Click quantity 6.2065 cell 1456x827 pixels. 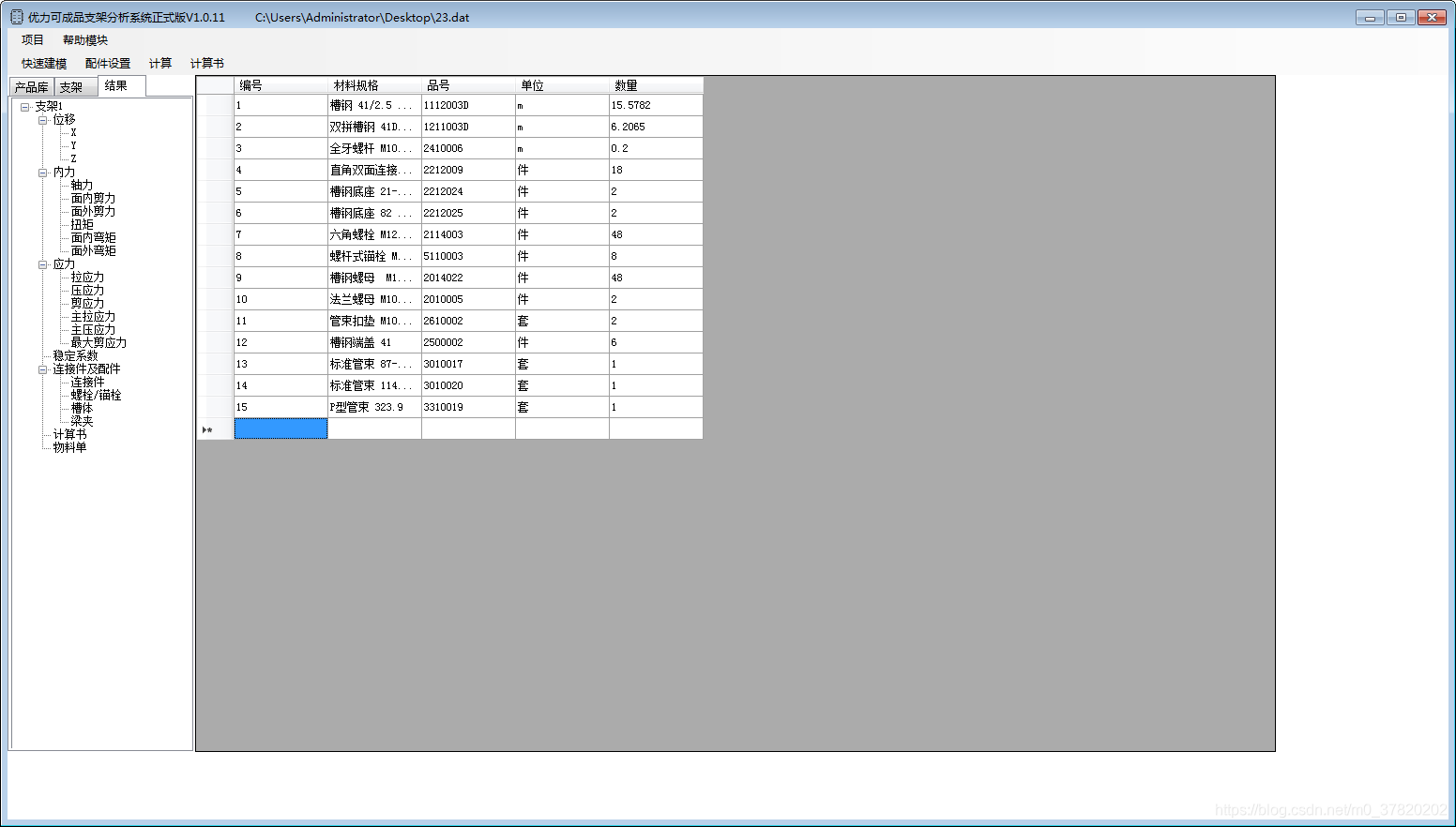coord(656,127)
